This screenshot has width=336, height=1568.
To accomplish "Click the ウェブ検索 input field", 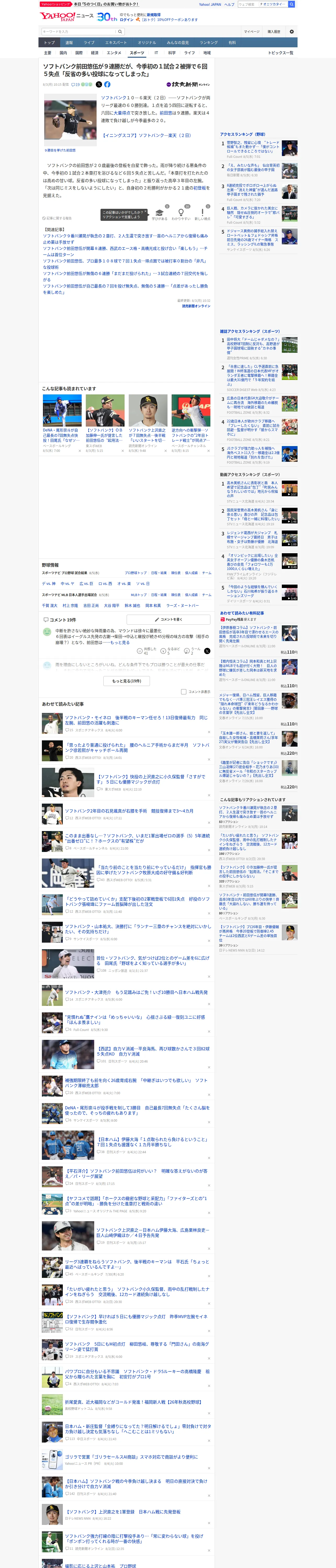I will point(248,4).
